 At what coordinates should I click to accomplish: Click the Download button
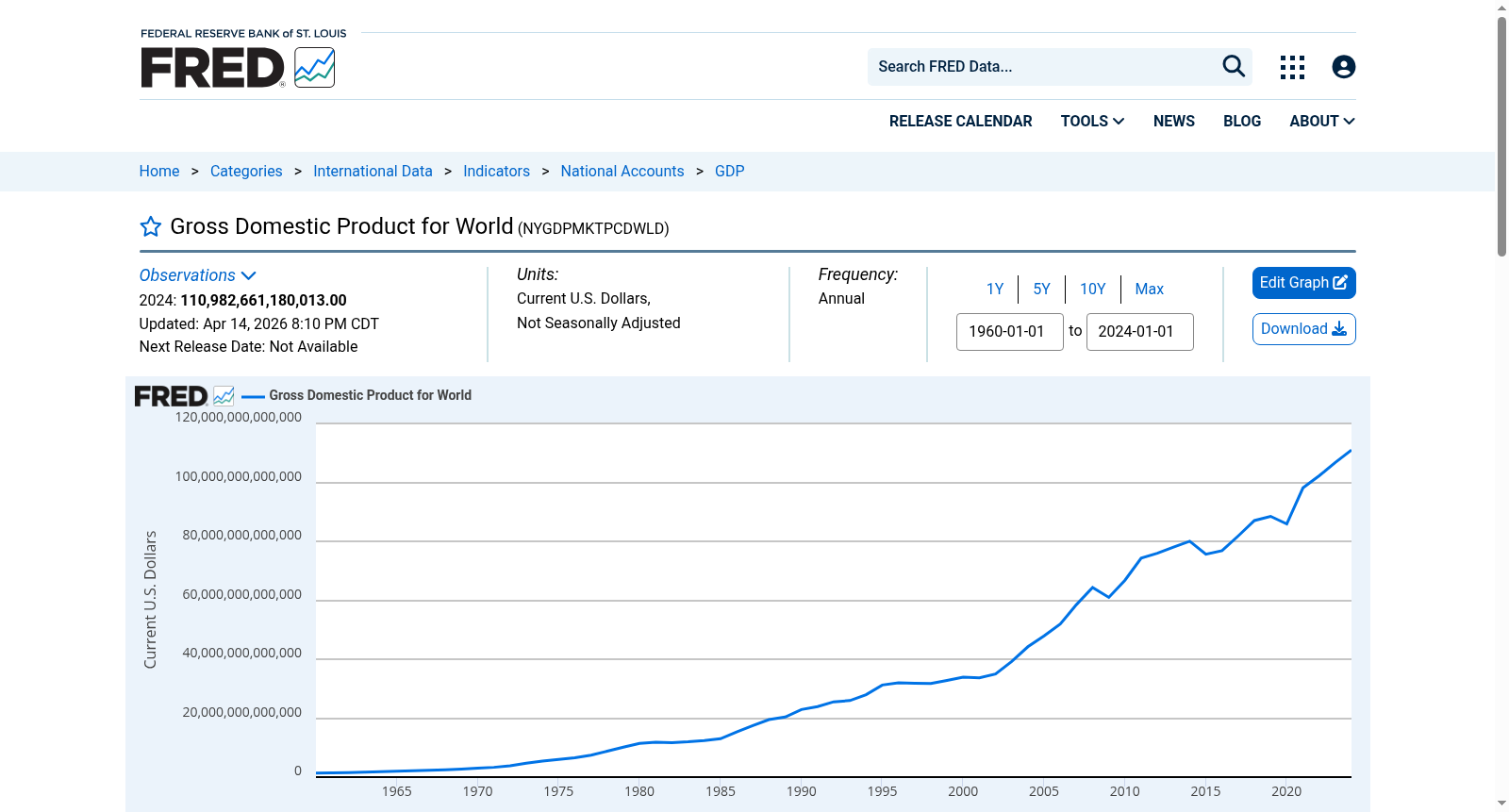[x=1303, y=329]
